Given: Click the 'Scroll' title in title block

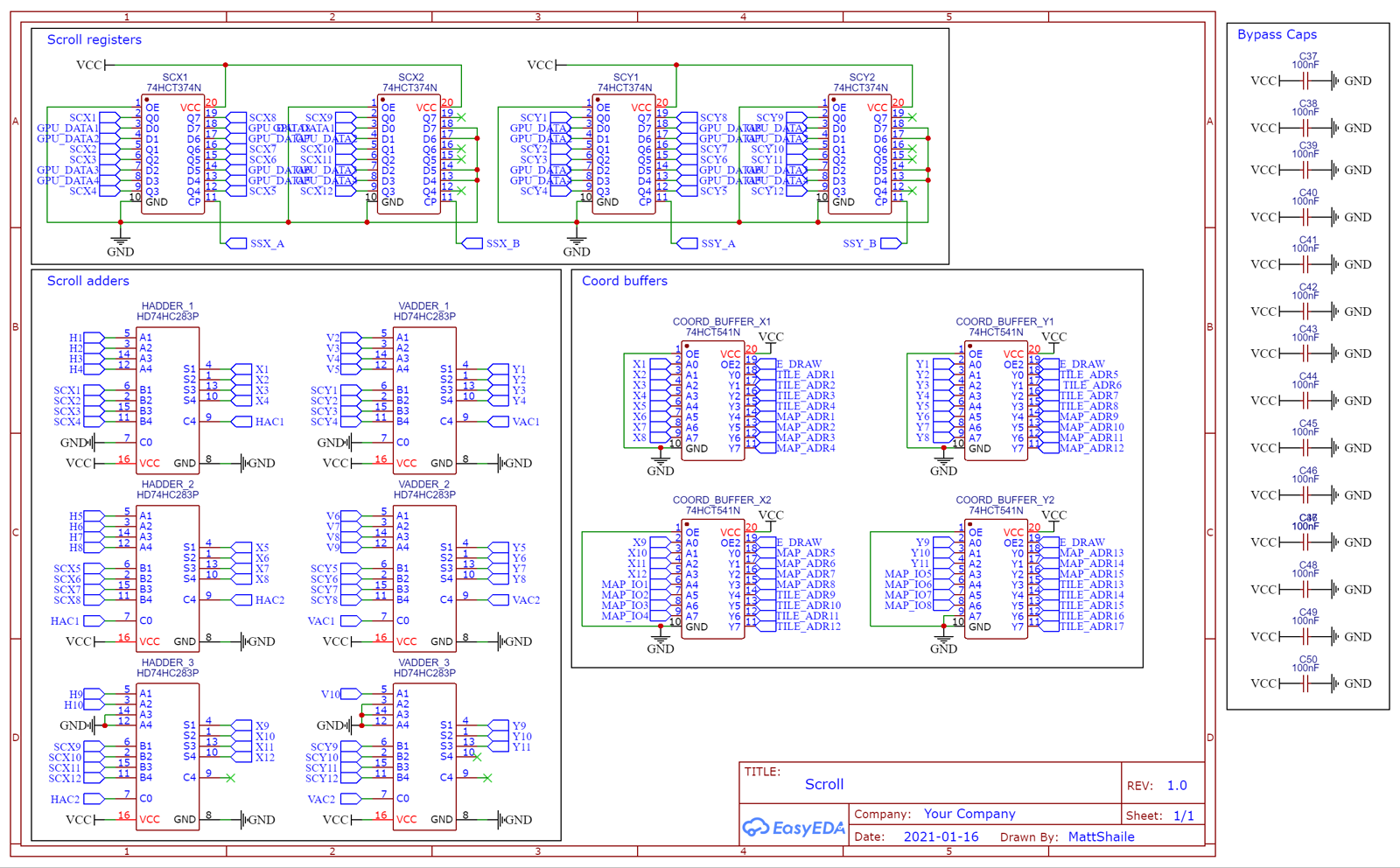Looking at the screenshot, I should [824, 784].
